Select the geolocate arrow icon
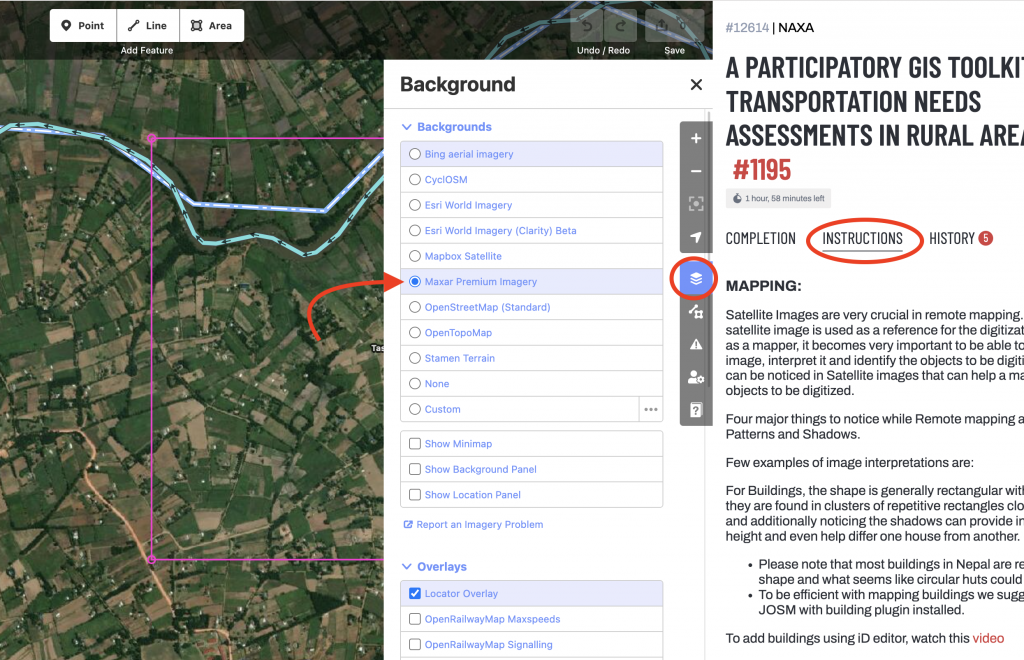The height and width of the screenshot is (660, 1024). 695,237
